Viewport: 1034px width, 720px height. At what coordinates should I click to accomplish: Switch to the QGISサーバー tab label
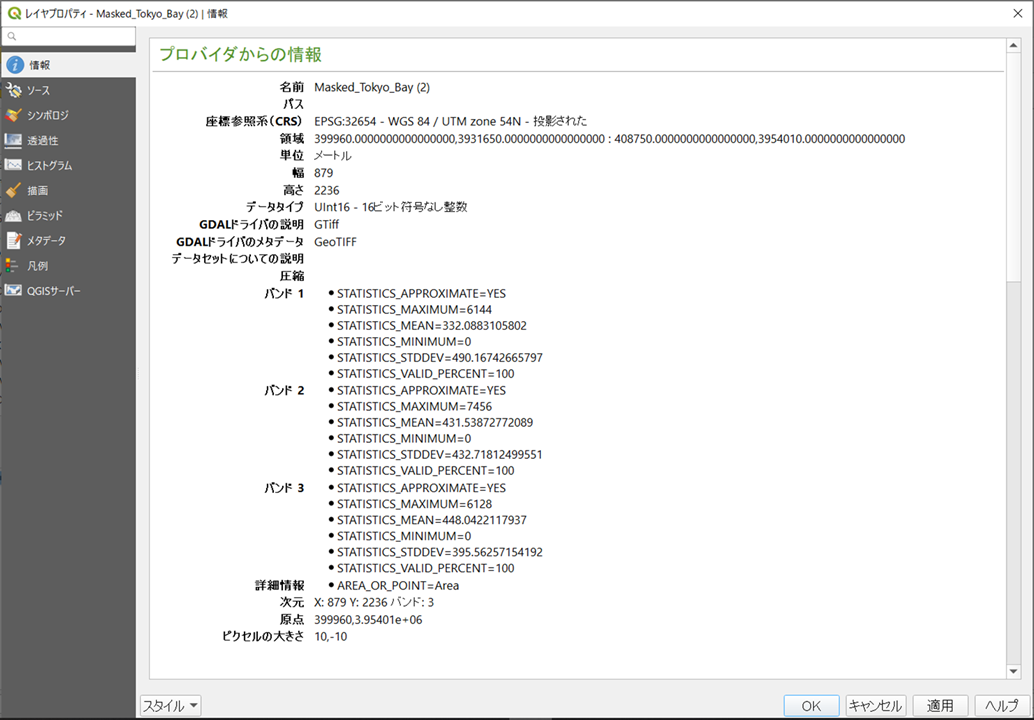(x=53, y=291)
